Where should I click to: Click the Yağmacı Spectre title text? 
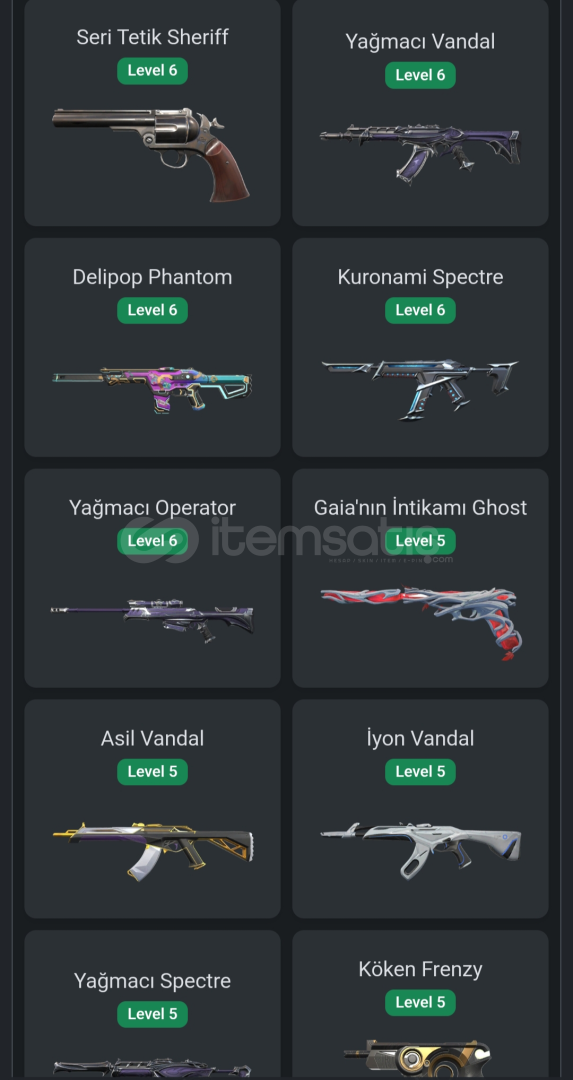[152, 981]
